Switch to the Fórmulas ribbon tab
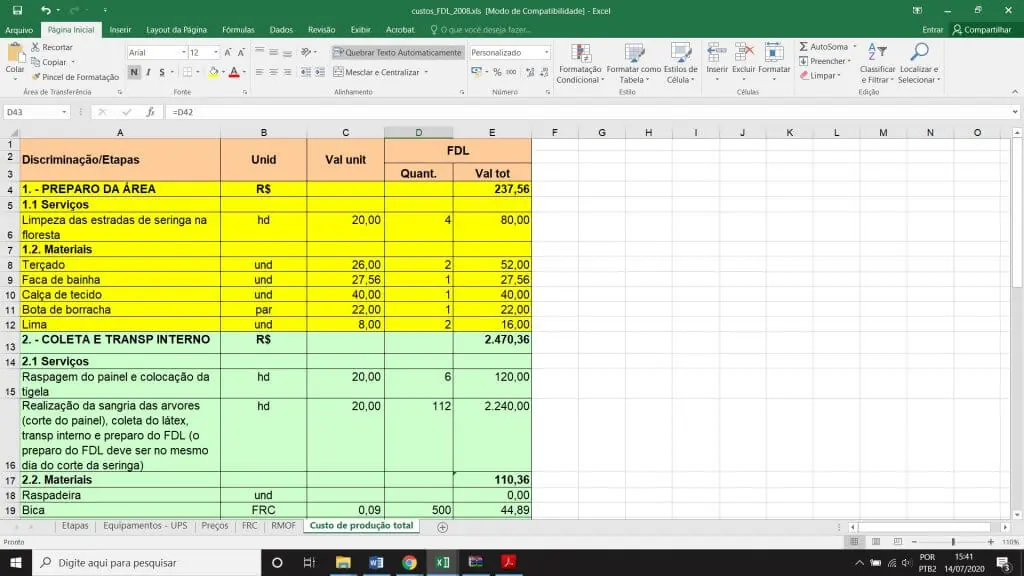 238,30
